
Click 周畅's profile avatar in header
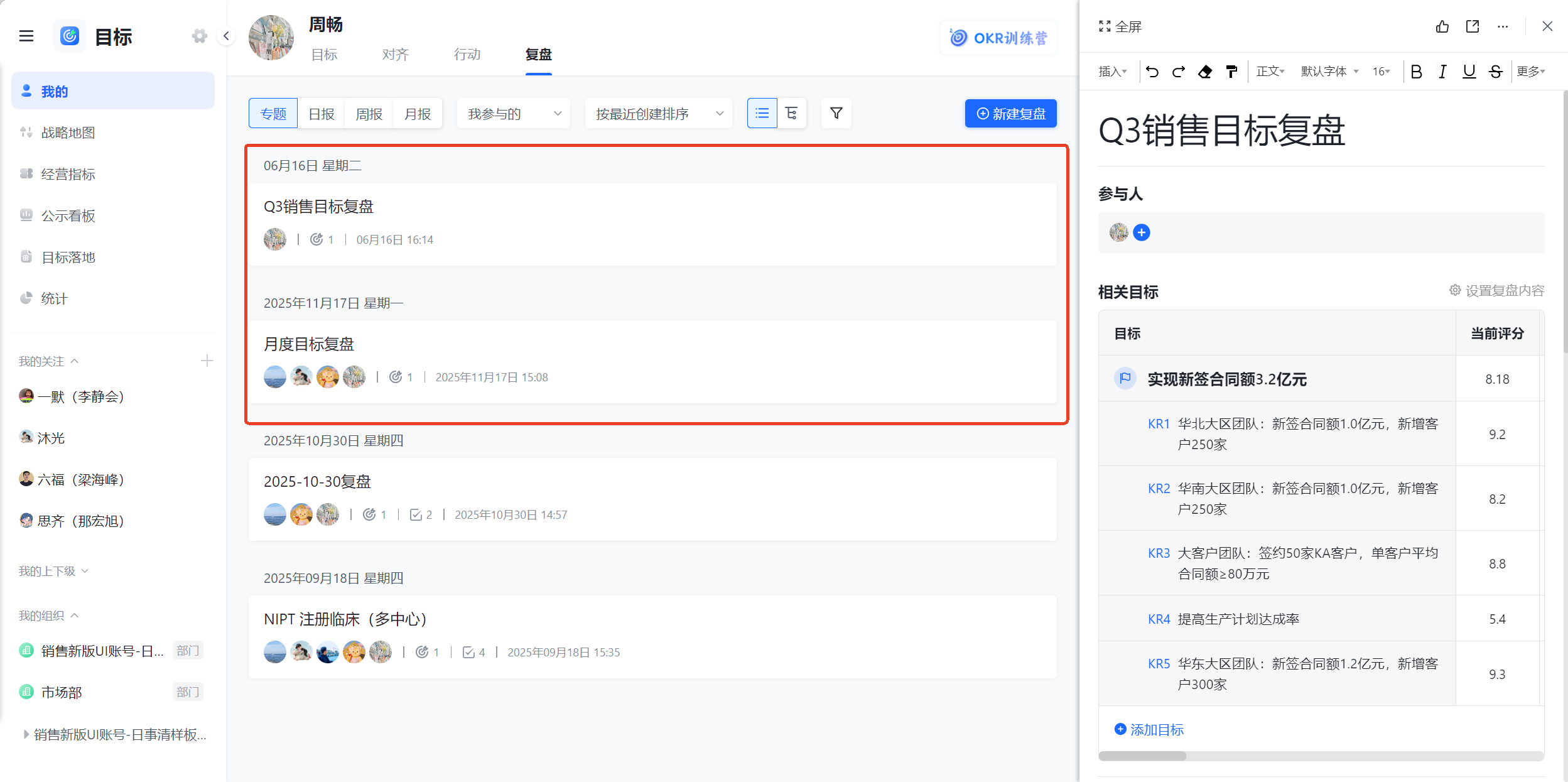[x=271, y=38]
